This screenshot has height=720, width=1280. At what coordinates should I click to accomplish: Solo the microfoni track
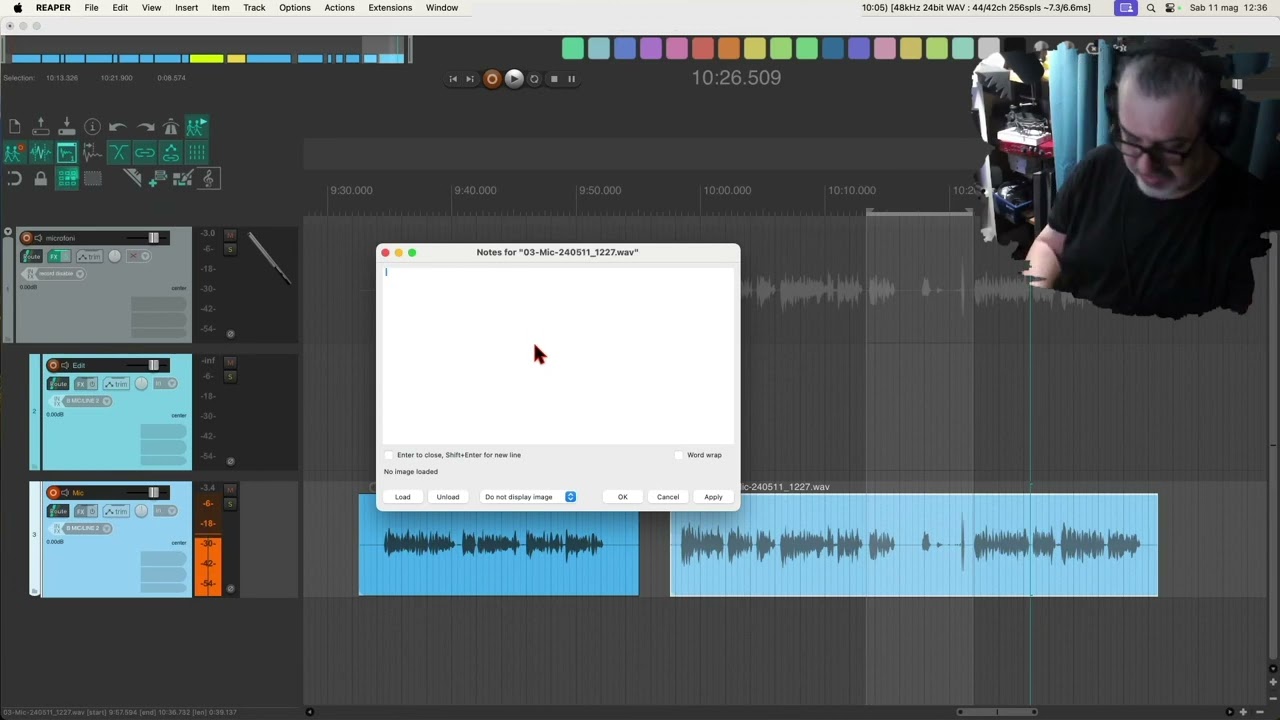pyautogui.click(x=230, y=249)
